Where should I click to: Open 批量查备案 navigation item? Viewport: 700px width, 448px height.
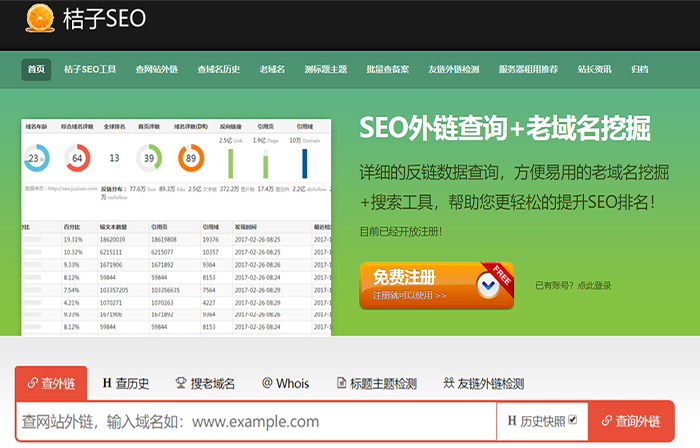388,69
